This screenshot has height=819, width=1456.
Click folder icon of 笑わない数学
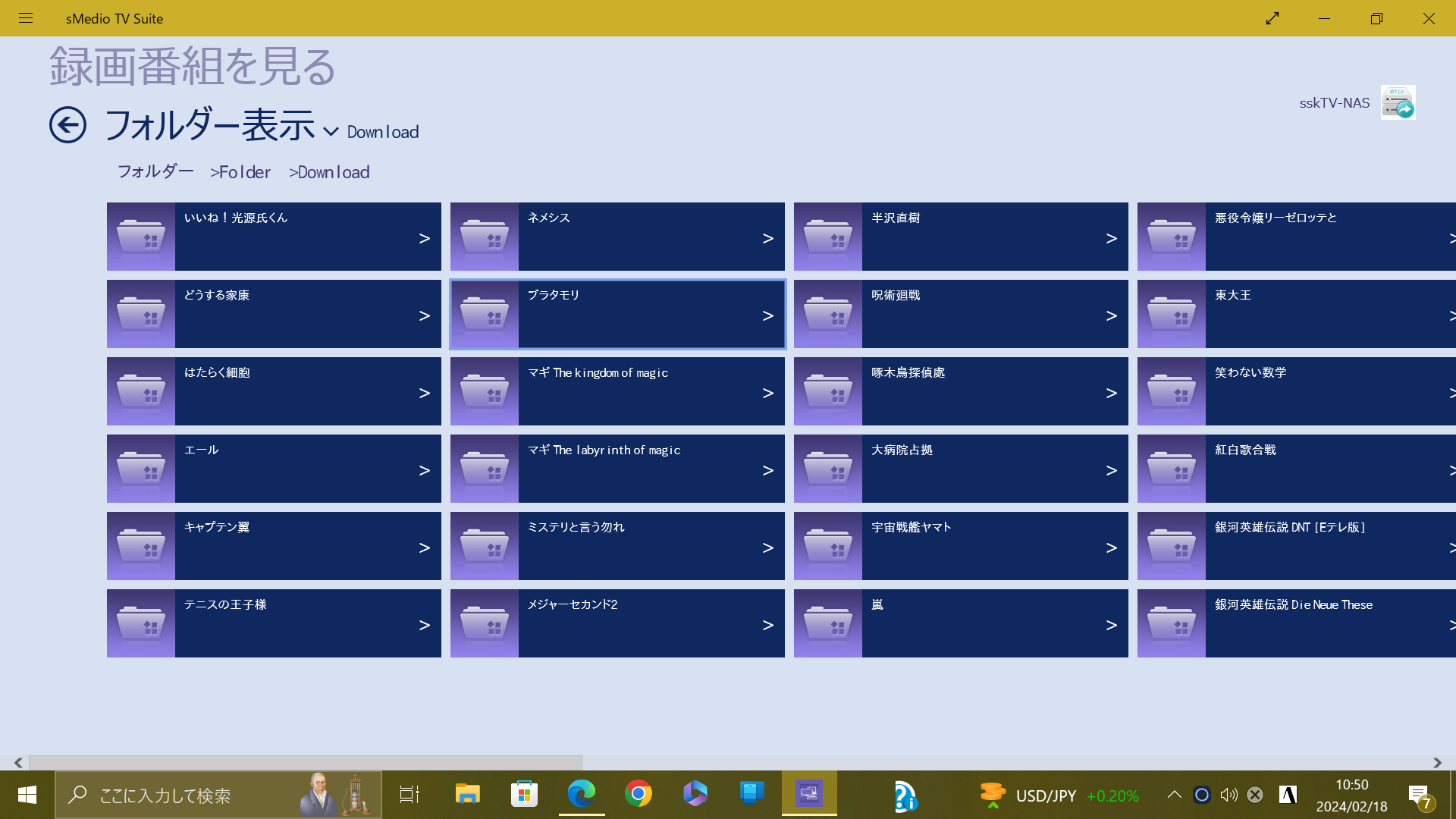click(1172, 391)
